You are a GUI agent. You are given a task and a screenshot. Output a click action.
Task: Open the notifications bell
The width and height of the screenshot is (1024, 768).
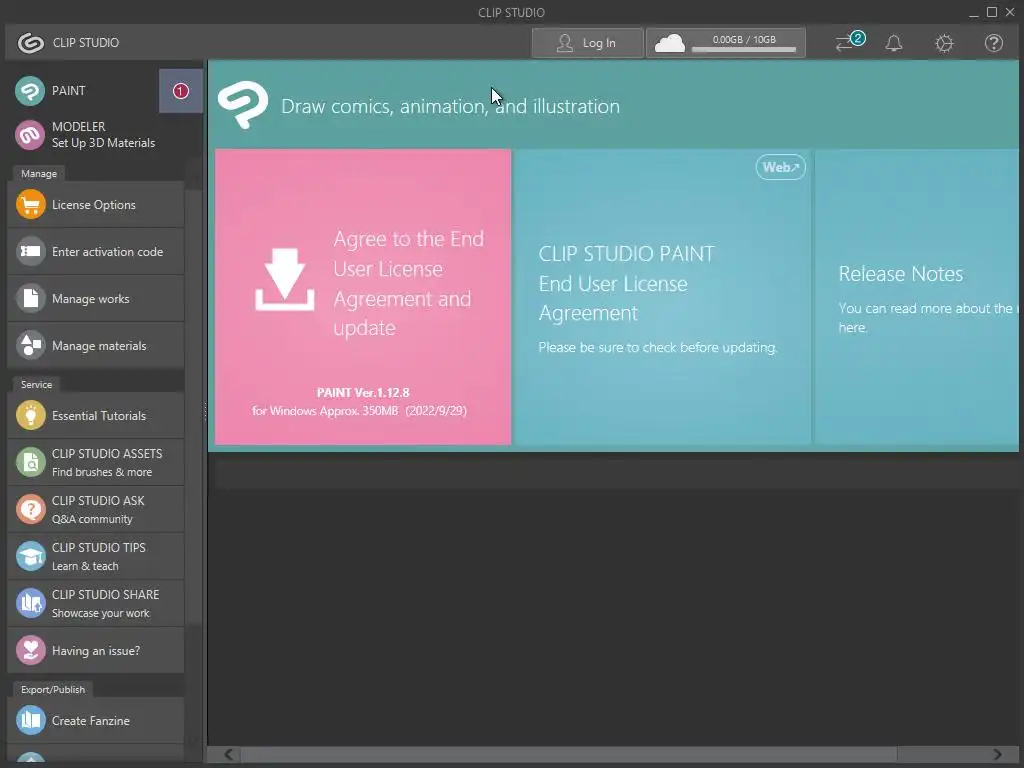coord(893,43)
